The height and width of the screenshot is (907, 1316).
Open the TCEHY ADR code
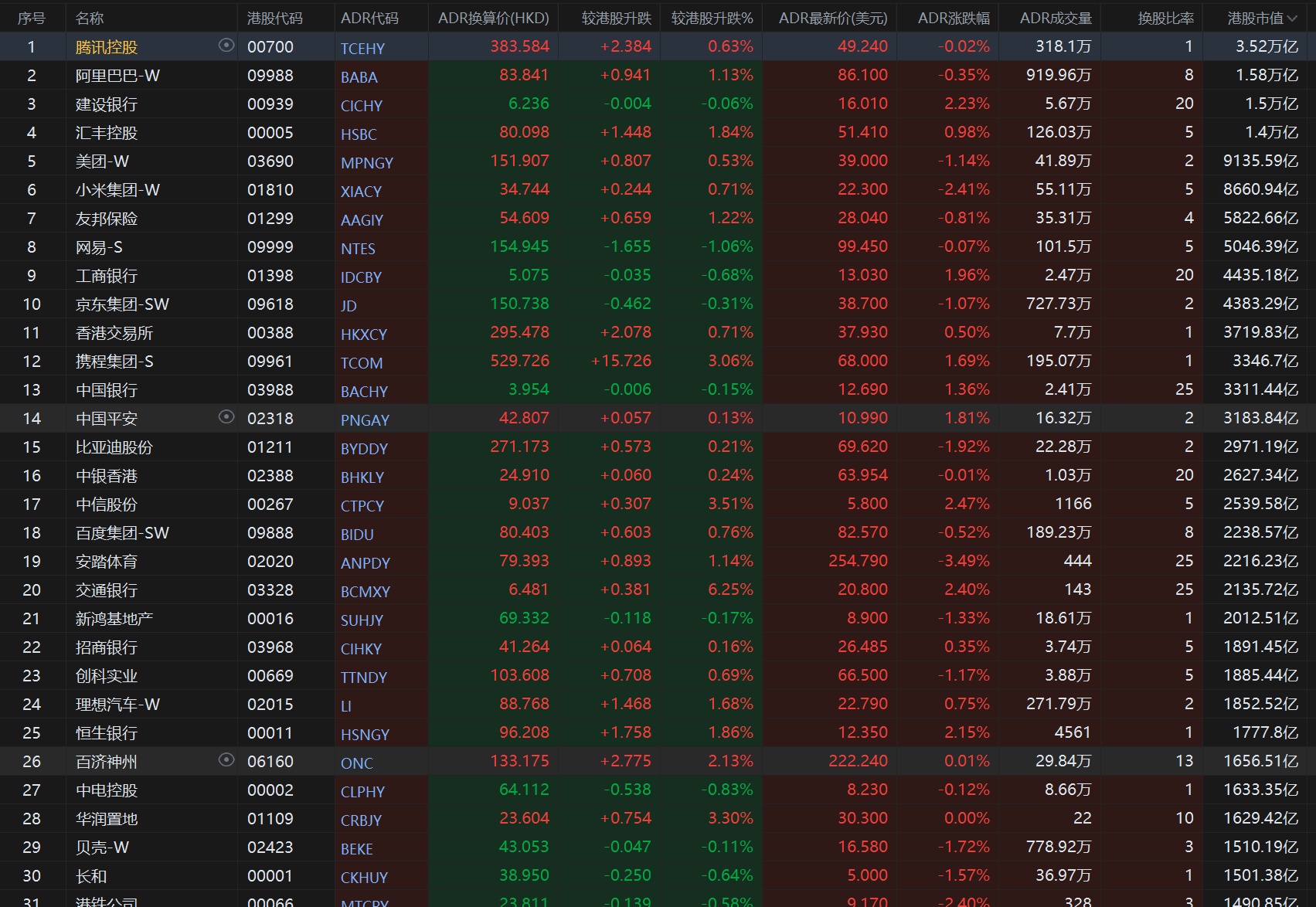(x=362, y=48)
